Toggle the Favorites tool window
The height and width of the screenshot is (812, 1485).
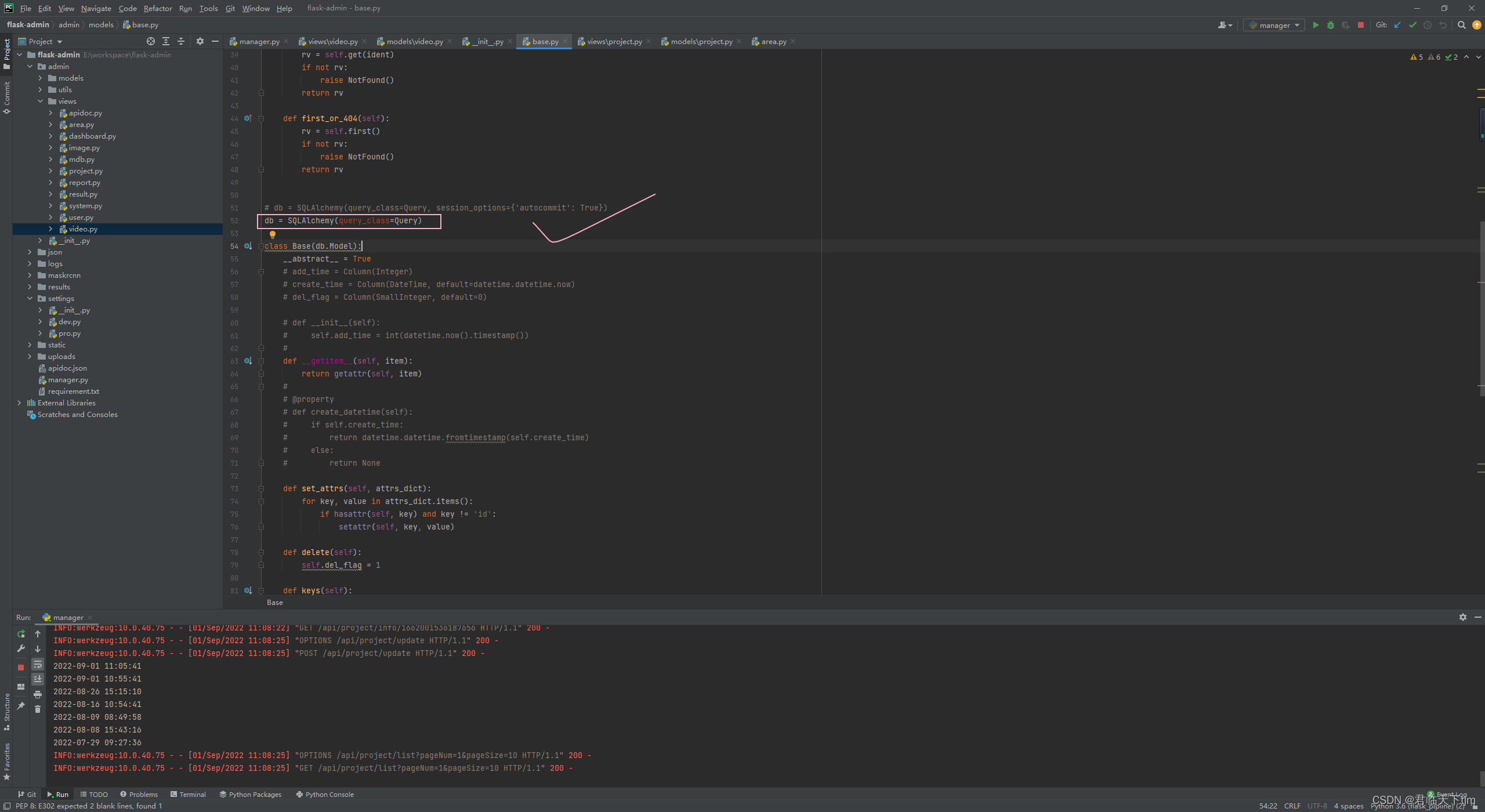click(x=7, y=759)
